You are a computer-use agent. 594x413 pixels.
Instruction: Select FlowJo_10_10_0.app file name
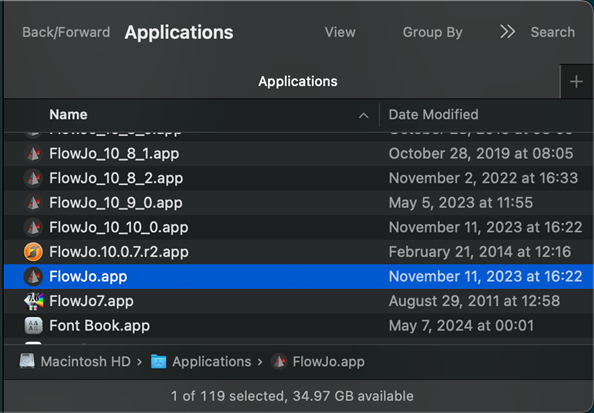pyautogui.click(x=119, y=227)
